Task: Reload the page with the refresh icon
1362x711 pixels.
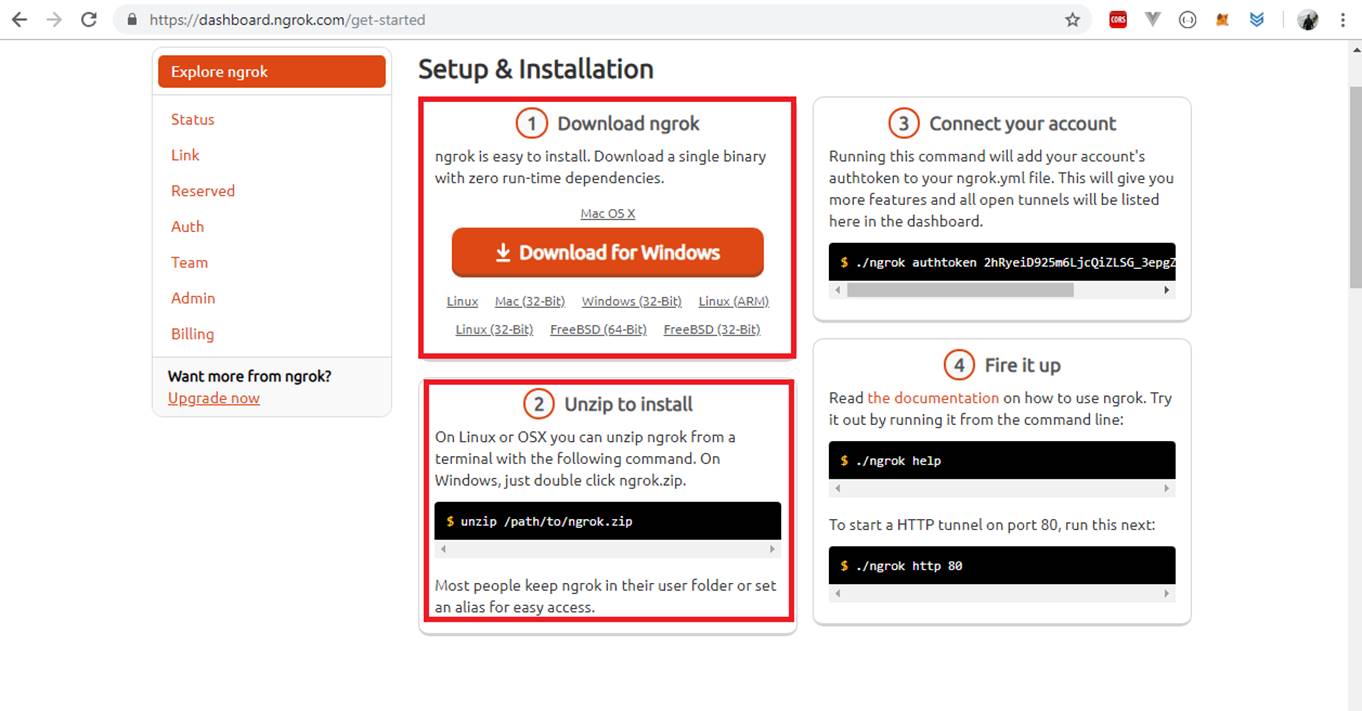Action: [x=89, y=19]
